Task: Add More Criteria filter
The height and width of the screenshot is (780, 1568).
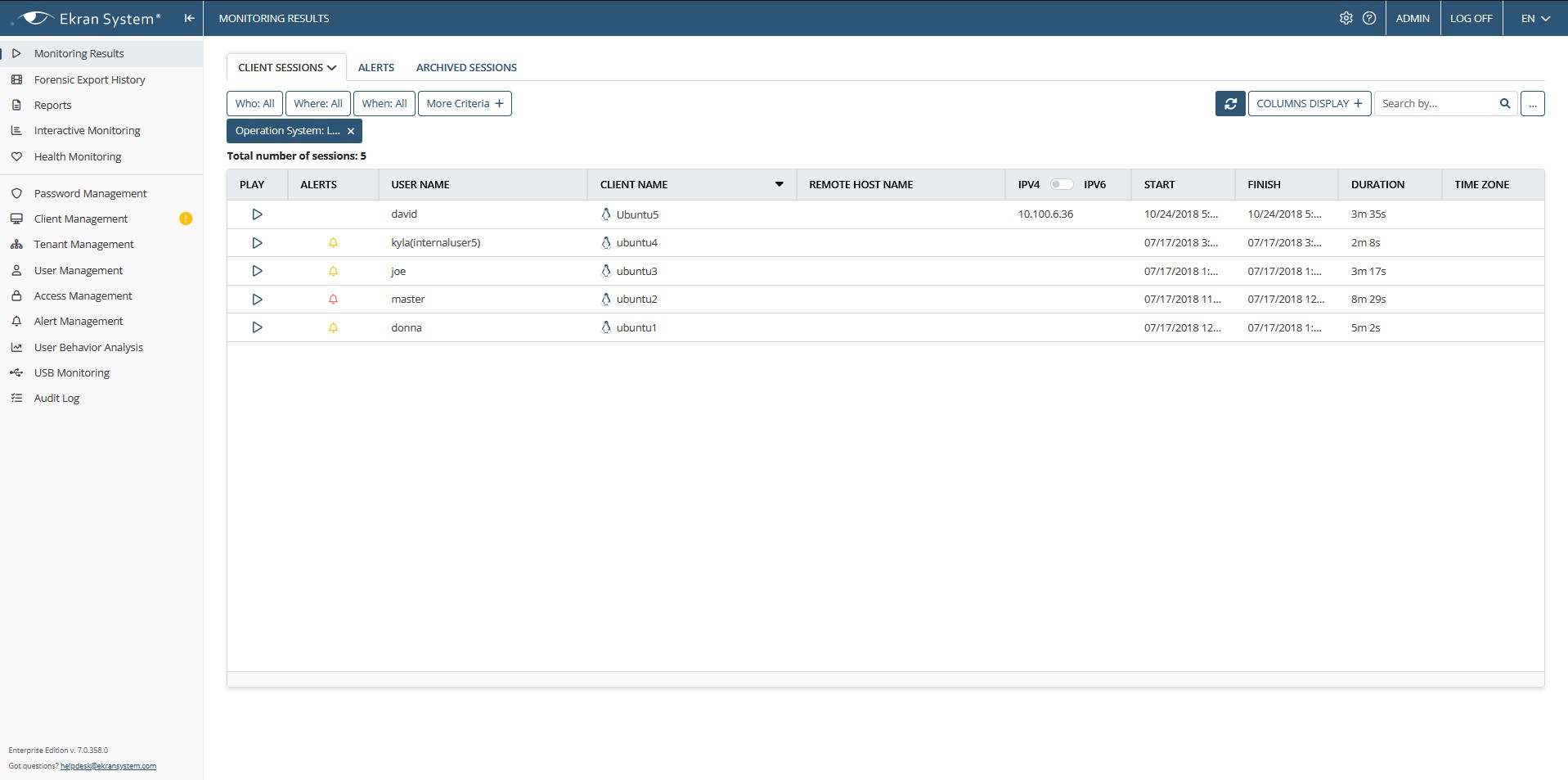Action: pyautogui.click(x=465, y=104)
